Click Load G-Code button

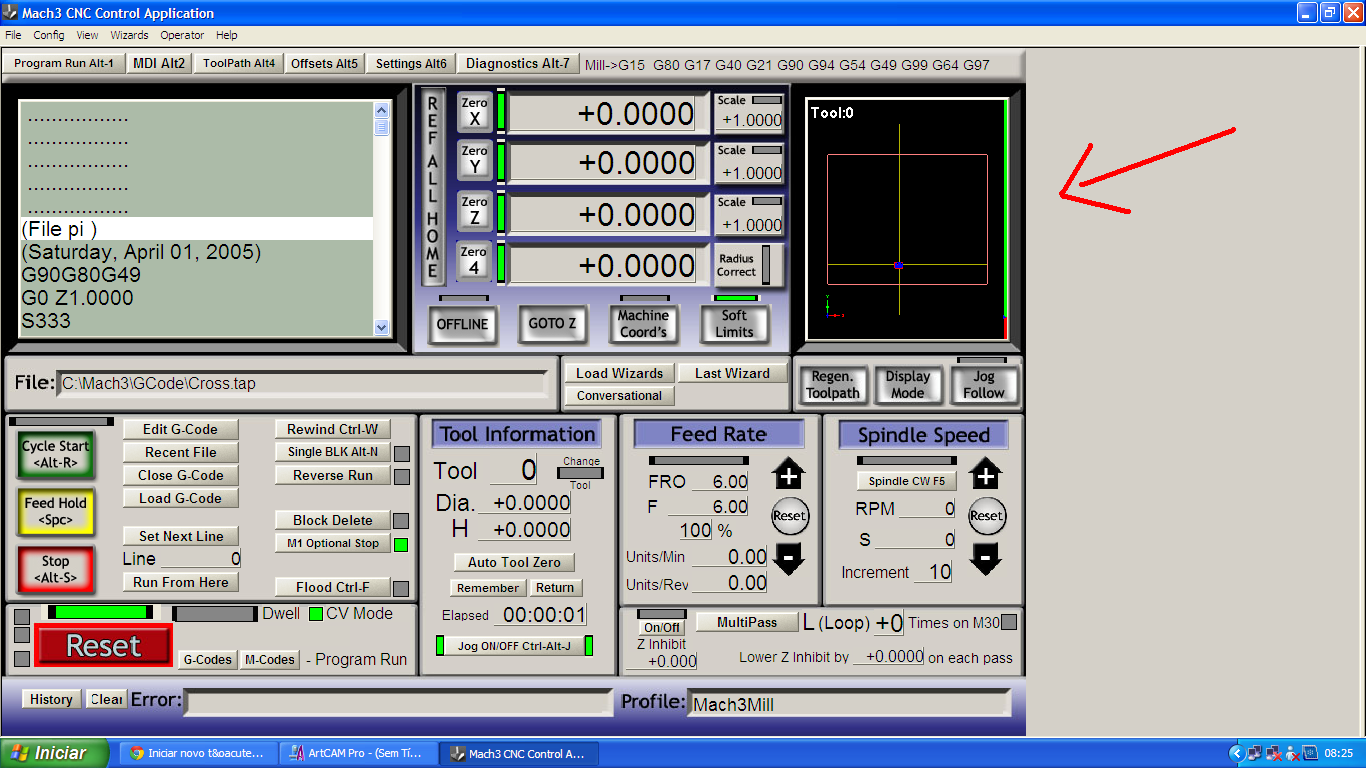coord(180,498)
